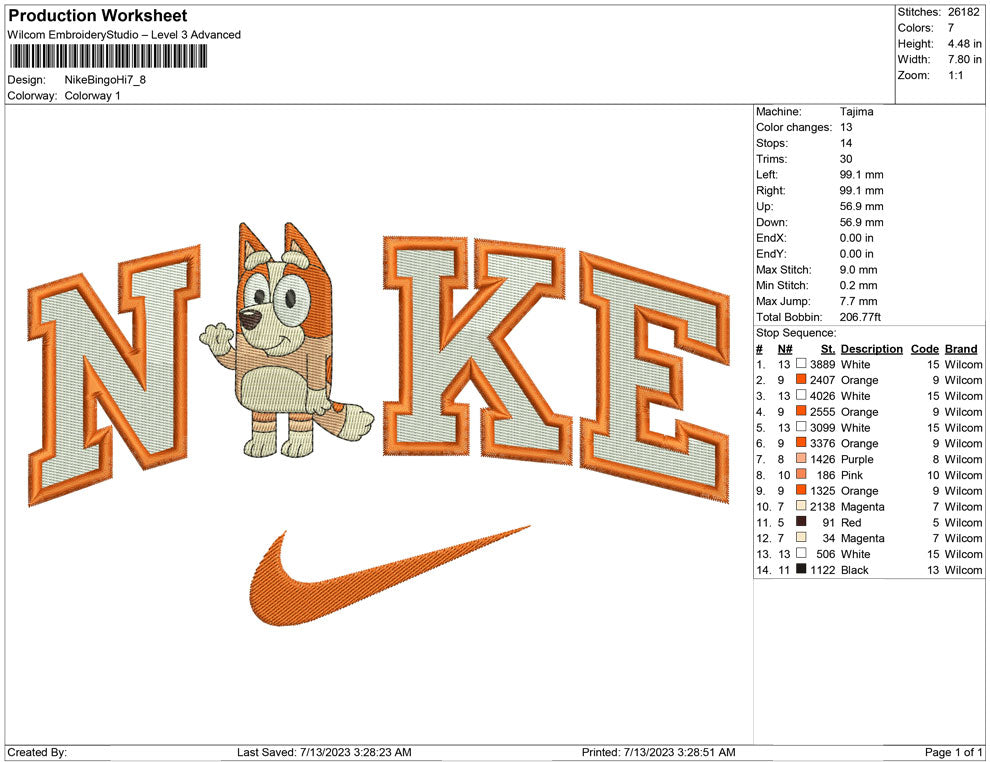
Task: Pick the white swatch for the 3099-stitch stop
Action: pos(801,426)
